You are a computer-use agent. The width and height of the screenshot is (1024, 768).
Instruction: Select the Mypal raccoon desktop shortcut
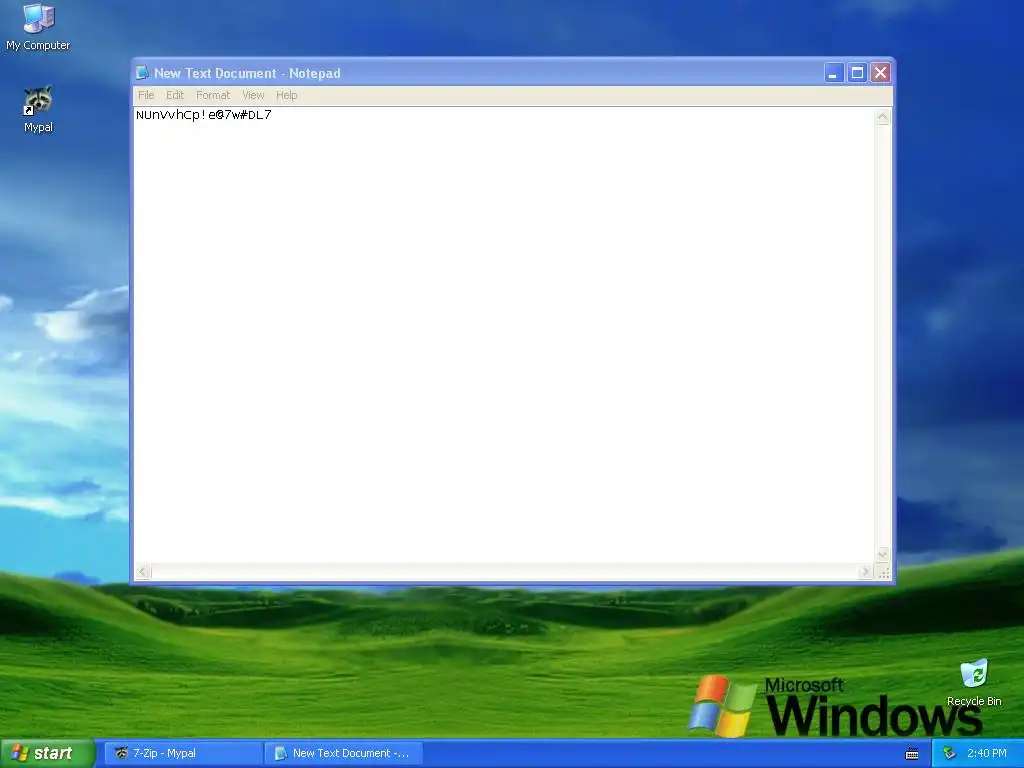[x=38, y=110]
